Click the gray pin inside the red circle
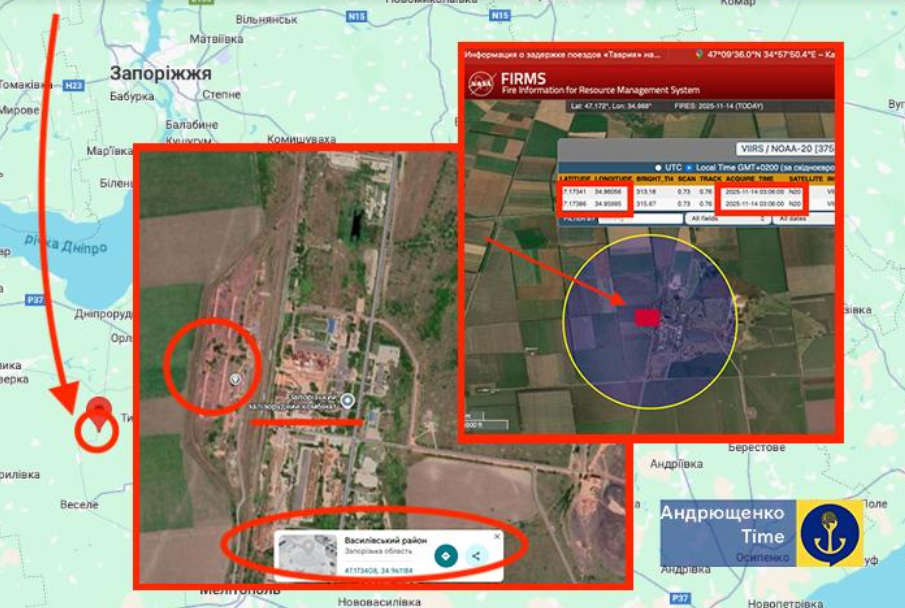This screenshot has height=608, width=905. (235, 379)
